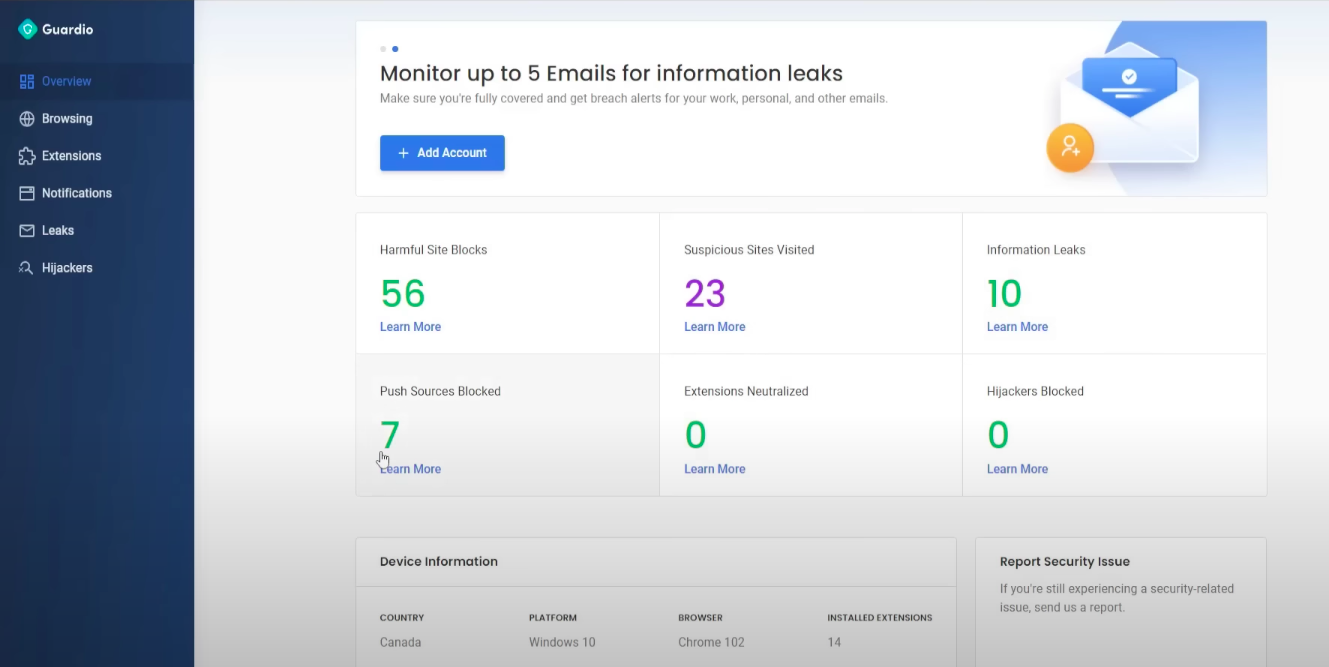The width and height of the screenshot is (1329, 667).
Task: Click the Overview dashboard icon in sidebar
Action: 27,81
